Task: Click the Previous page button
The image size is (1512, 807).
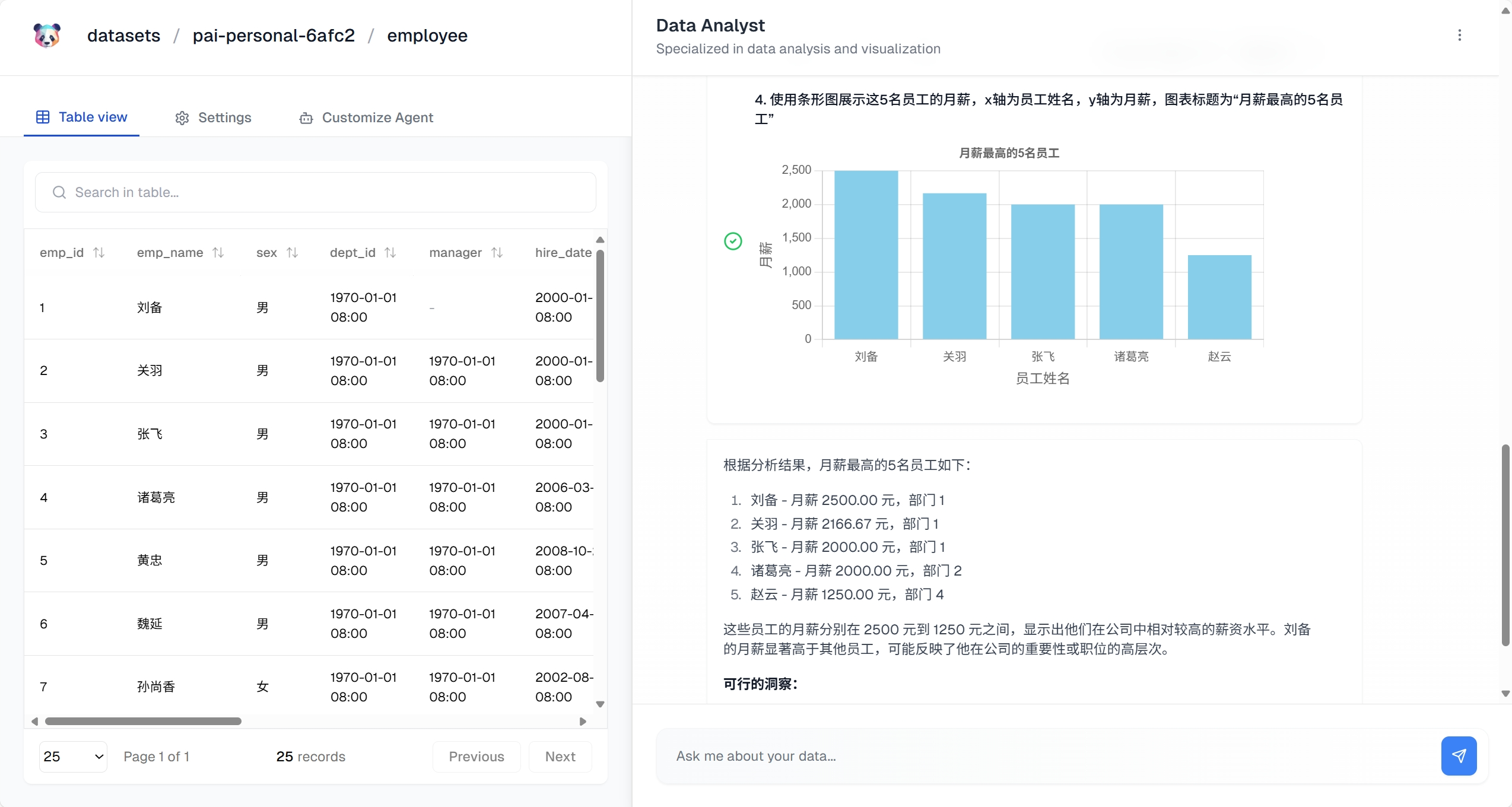Action: (476, 757)
